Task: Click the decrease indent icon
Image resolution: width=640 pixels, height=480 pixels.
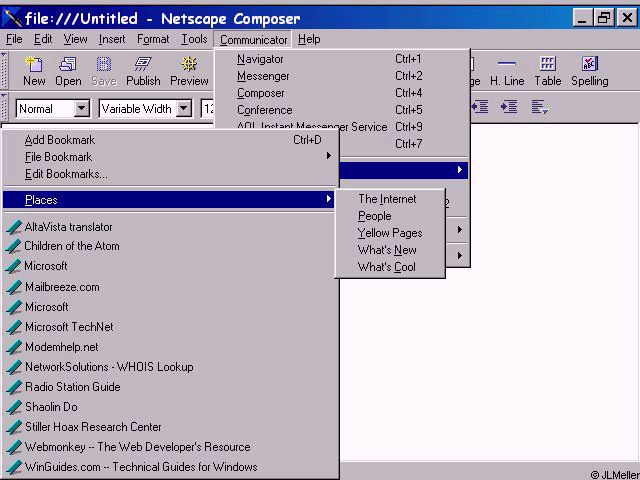Action: click(480, 107)
